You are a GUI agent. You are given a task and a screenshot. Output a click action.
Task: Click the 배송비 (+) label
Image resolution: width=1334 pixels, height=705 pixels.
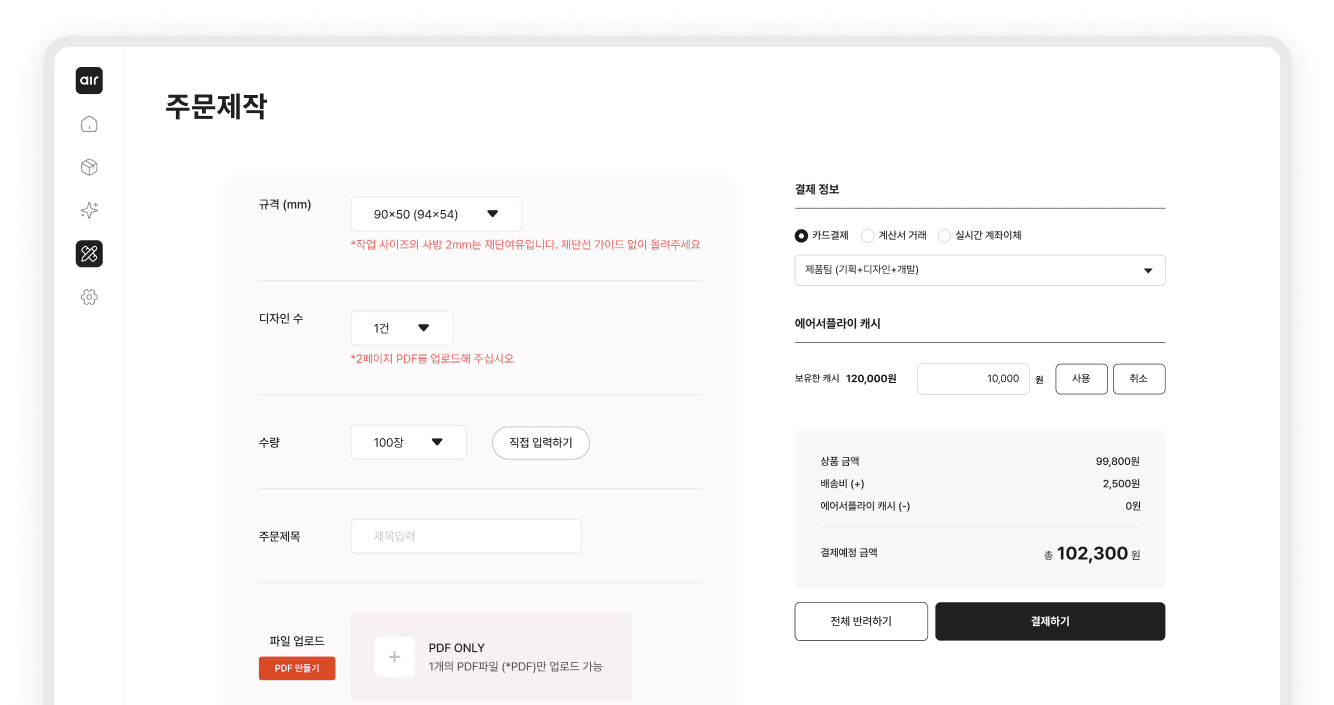pyautogui.click(x=842, y=484)
